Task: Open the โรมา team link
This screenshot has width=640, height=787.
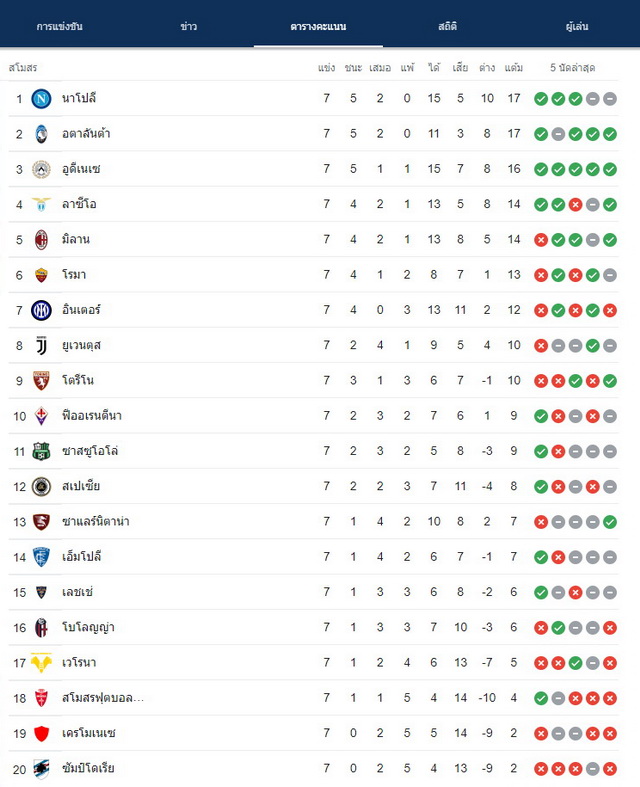Action: click(74, 275)
